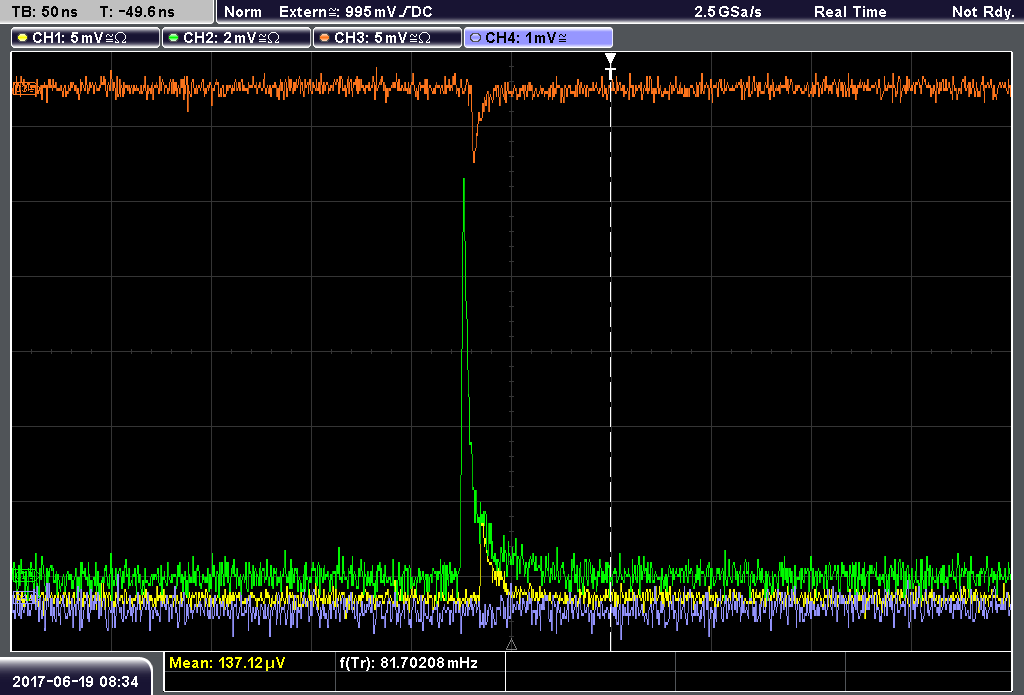Click the yellow CH1 indicator dot

23,38
